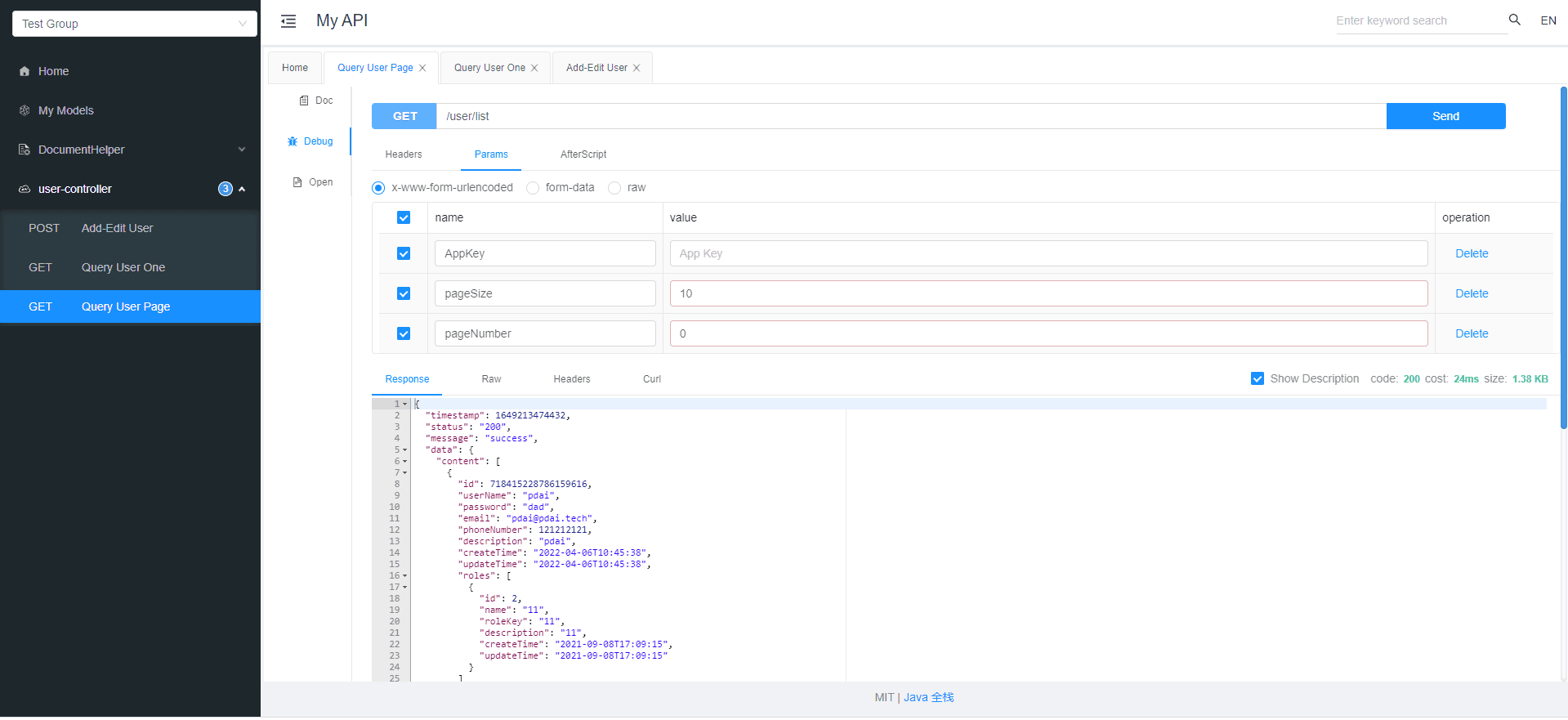
Task: Collapse the user-controller section
Action: point(242,189)
